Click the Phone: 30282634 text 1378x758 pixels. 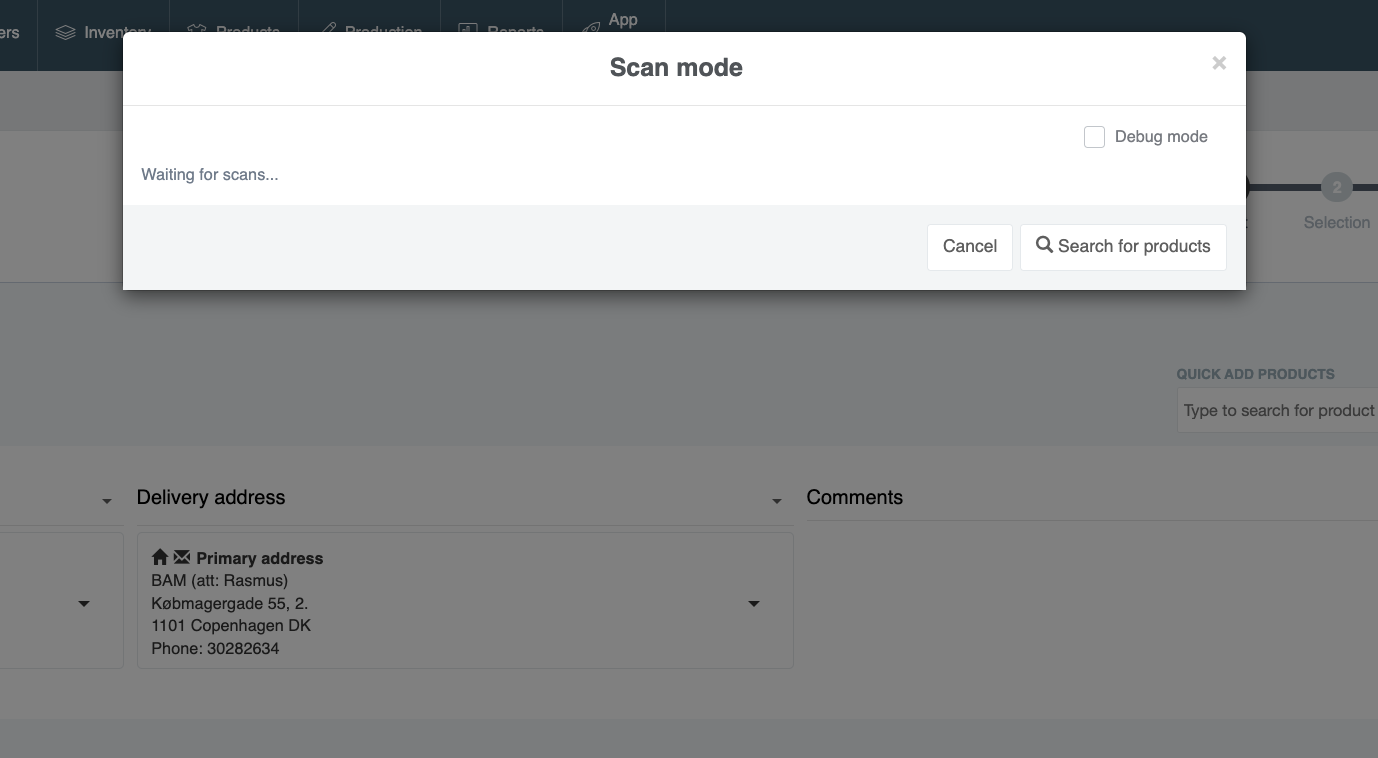(215, 648)
